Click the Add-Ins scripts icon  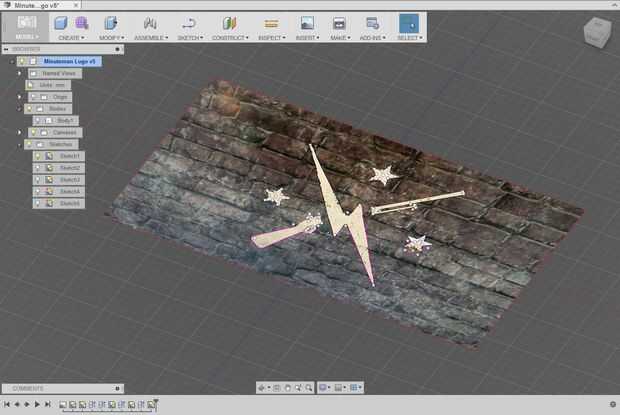[372, 23]
